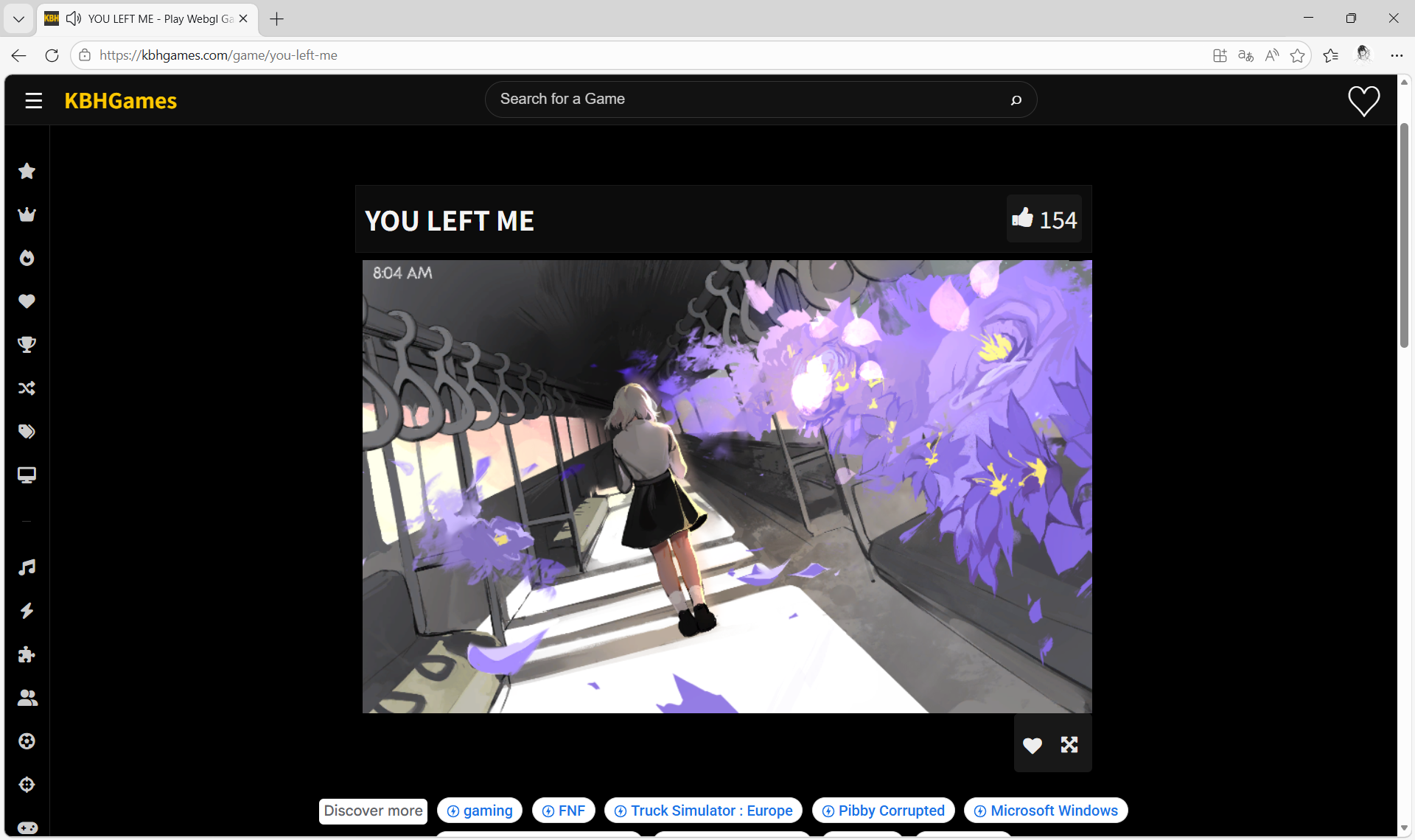The width and height of the screenshot is (1415, 840).
Task: Open the sidebar heart icon
Action: point(27,301)
